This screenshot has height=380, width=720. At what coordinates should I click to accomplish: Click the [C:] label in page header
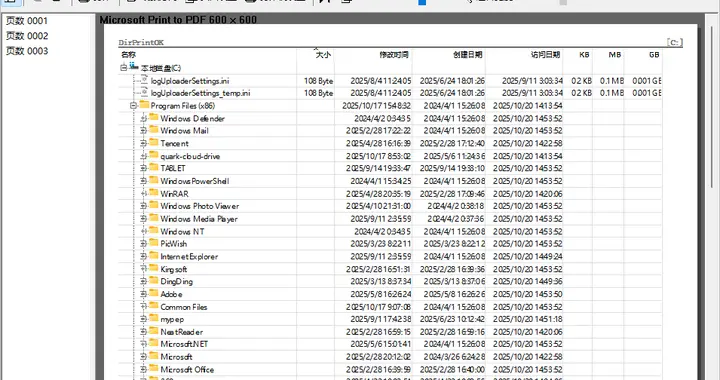pyautogui.click(x=675, y=42)
